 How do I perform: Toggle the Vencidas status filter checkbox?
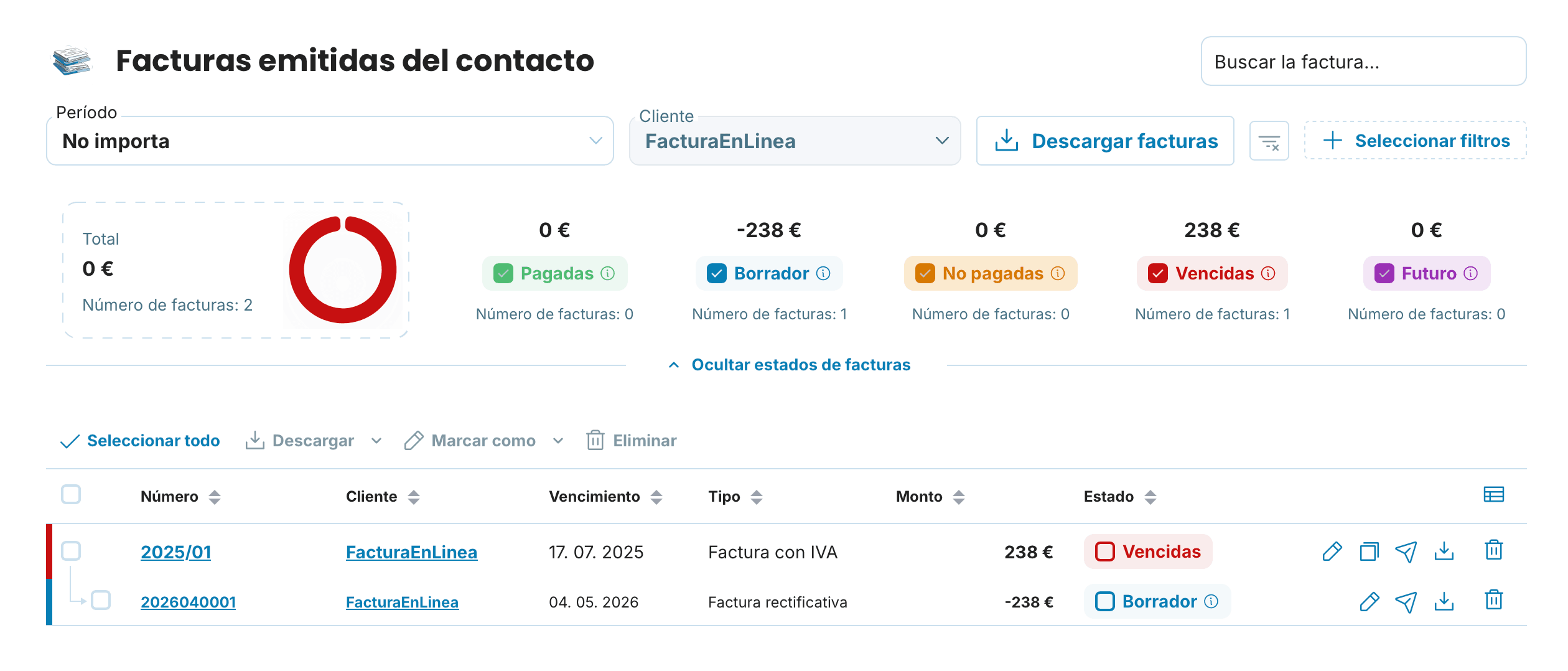tap(1158, 273)
